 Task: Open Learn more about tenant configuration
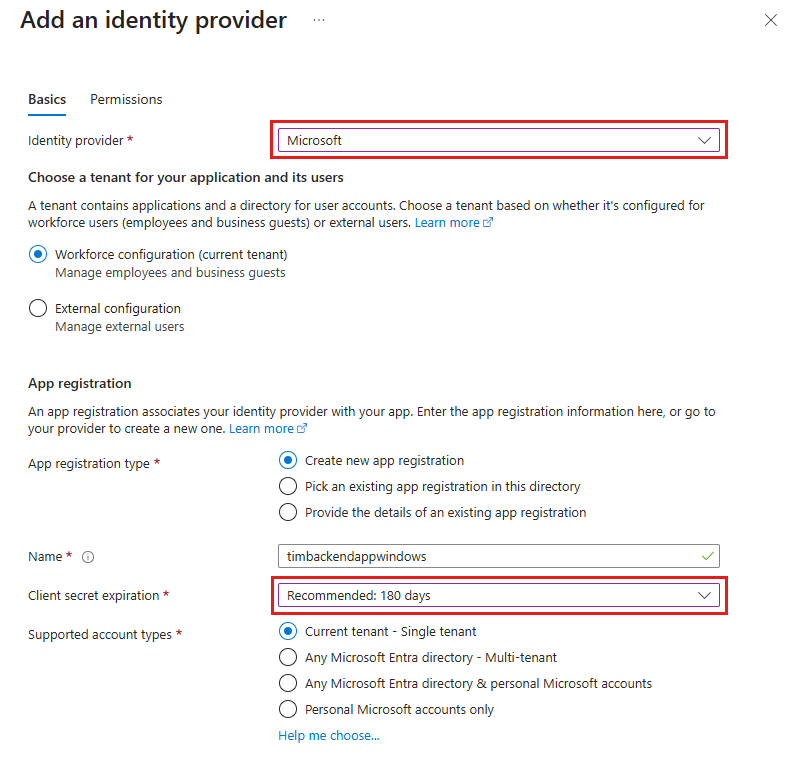tap(450, 222)
